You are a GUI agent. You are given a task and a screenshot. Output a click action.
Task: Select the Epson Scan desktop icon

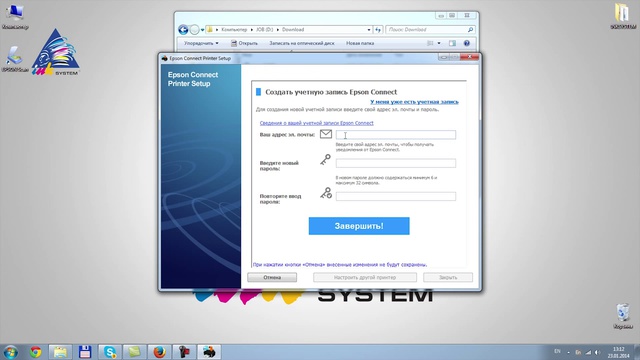click(x=15, y=59)
